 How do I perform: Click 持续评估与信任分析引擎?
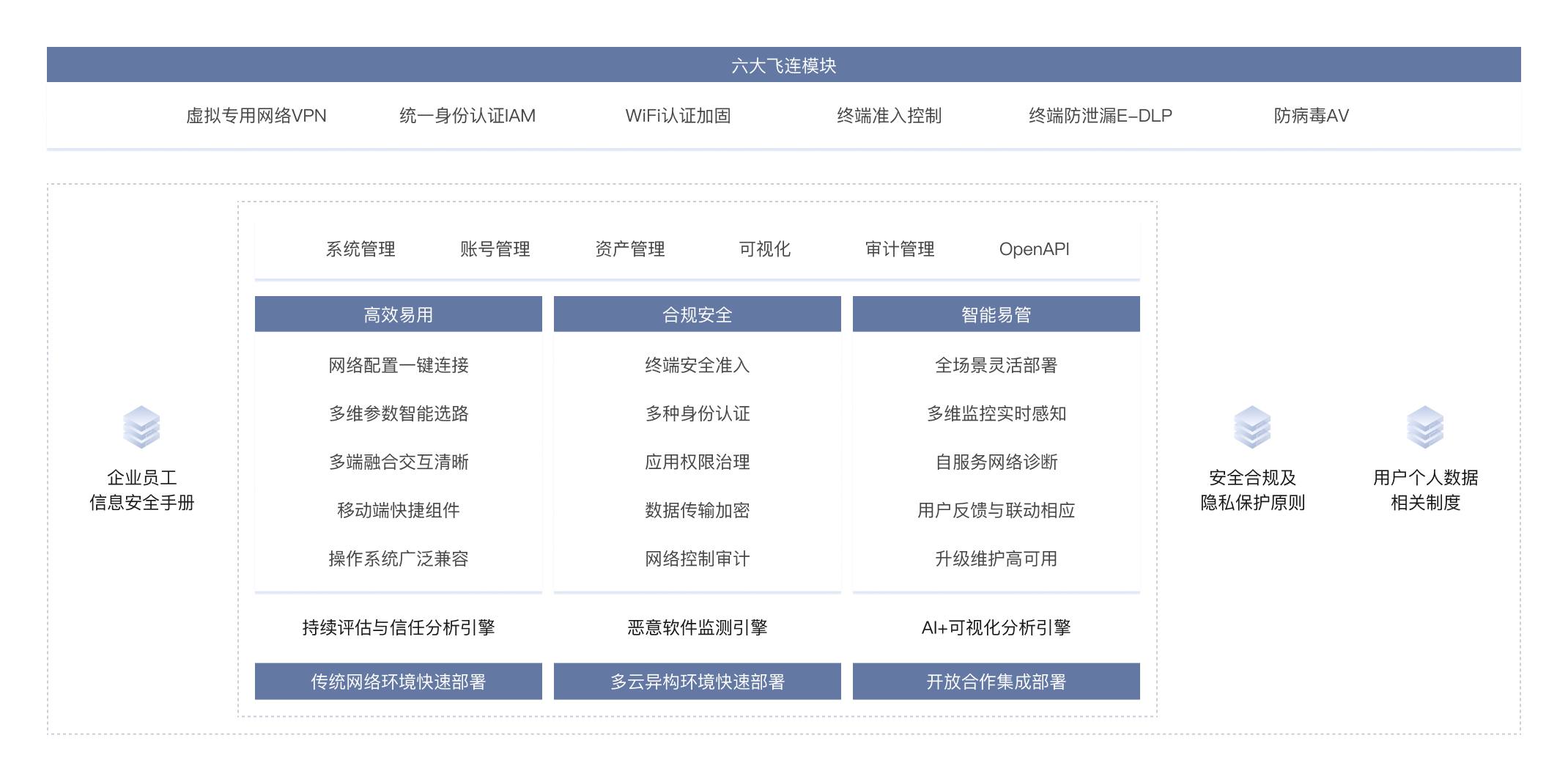[x=399, y=627]
